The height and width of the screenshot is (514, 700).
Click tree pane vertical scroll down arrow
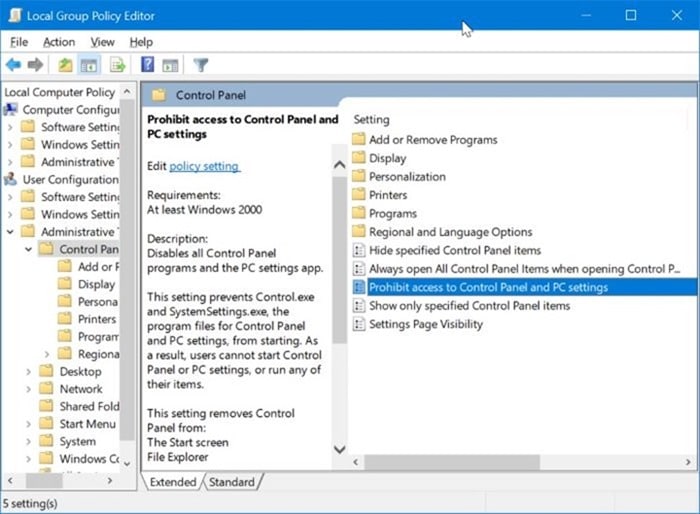pos(127,464)
